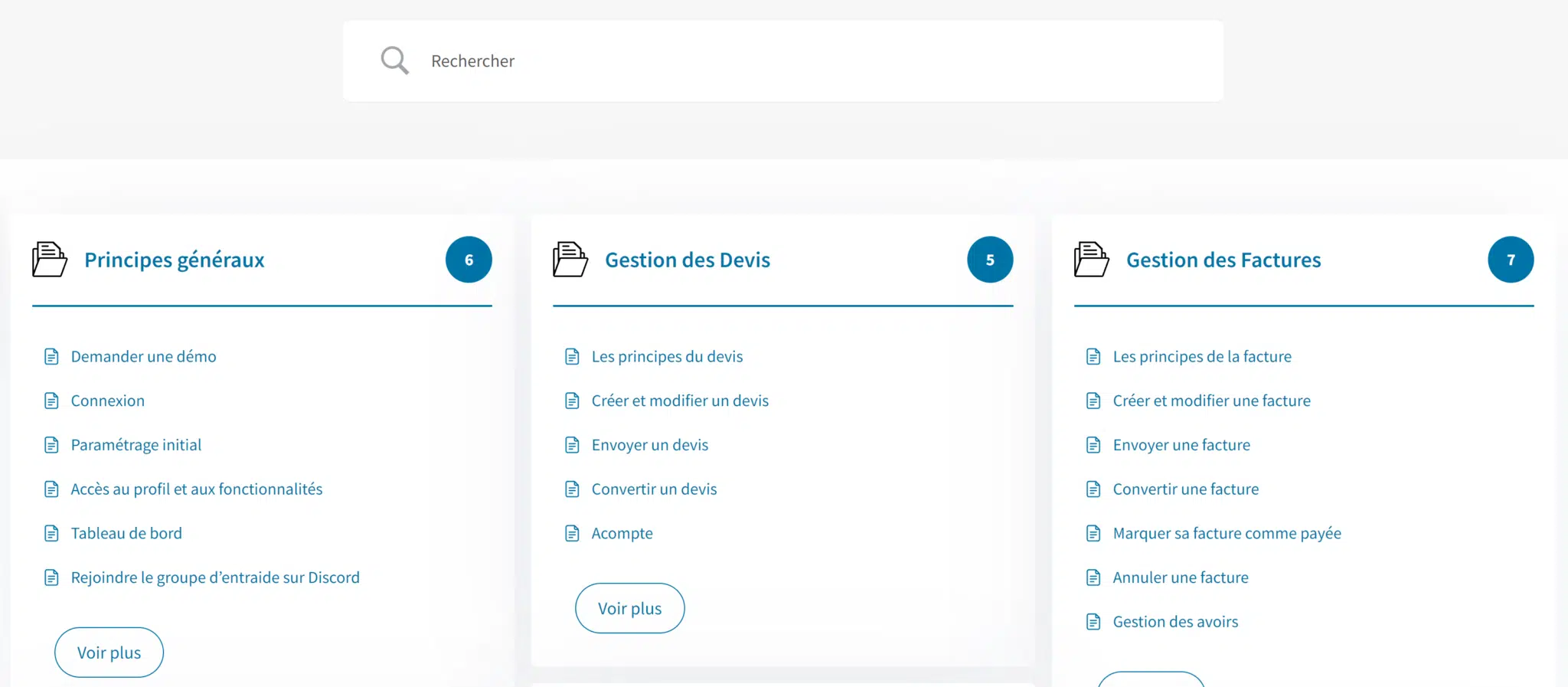Click document icon next to Rejoindre le groupe Discord
This screenshot has width=1568, height=687.
[51, 577]
